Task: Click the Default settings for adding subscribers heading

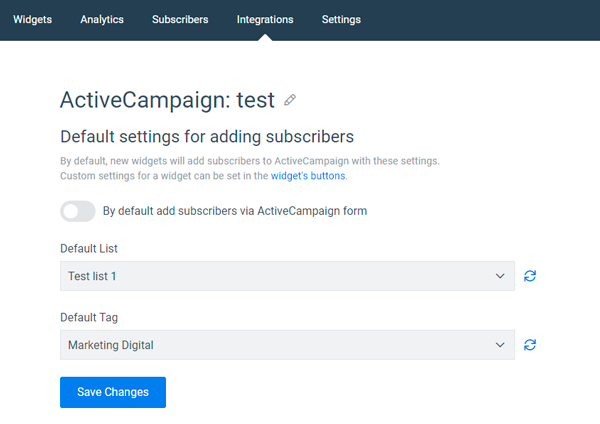Action: (207, 137)
